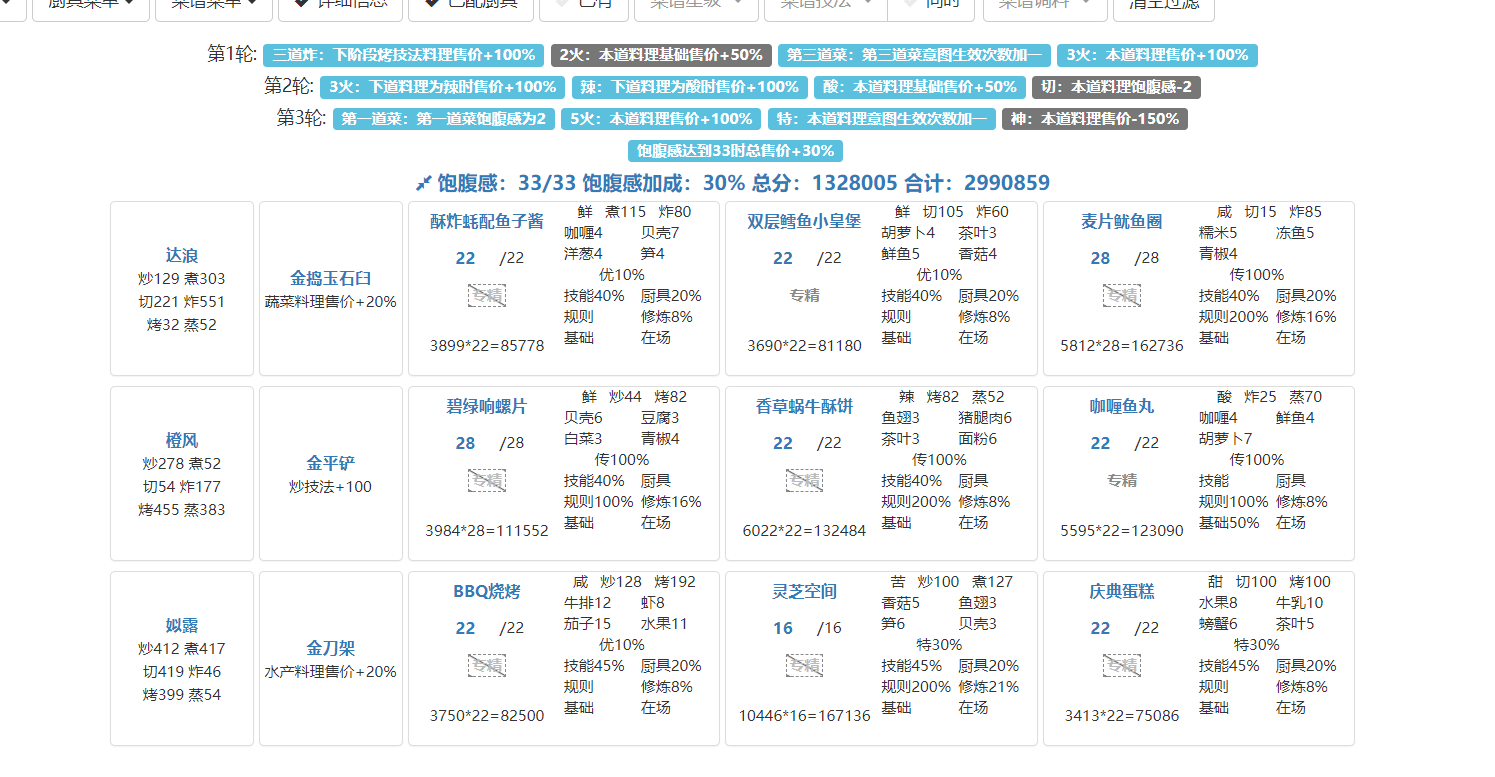Uncheck the 详细信息 option
The width and height of the screenshot is (1495, 777).
click(340, 4)
